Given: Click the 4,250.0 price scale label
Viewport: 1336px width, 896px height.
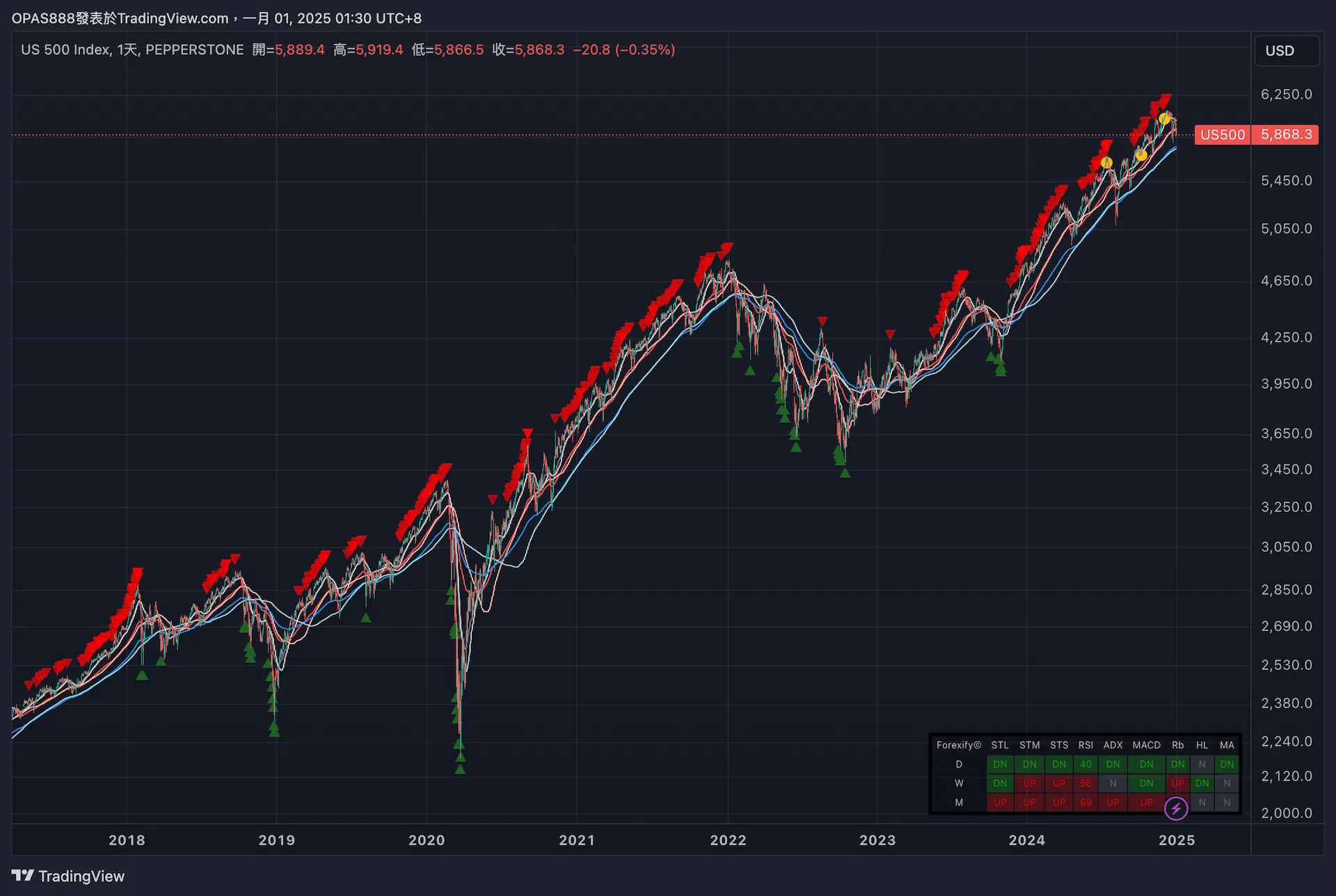Looking at the screenshot, I should coord(1287,337).
